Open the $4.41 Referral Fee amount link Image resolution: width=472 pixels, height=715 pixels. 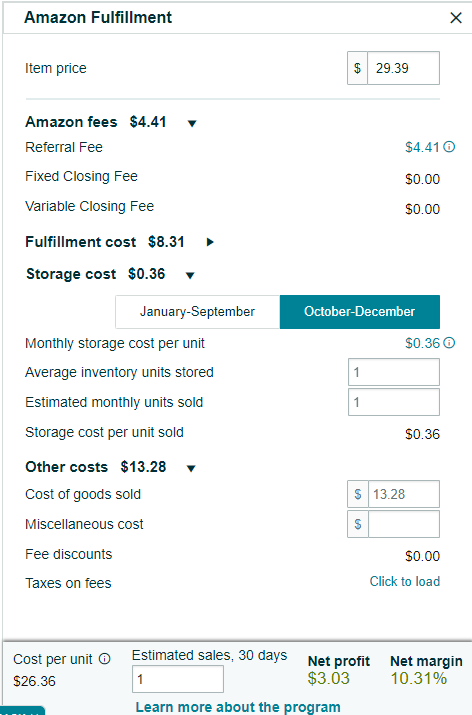[422, 147]
